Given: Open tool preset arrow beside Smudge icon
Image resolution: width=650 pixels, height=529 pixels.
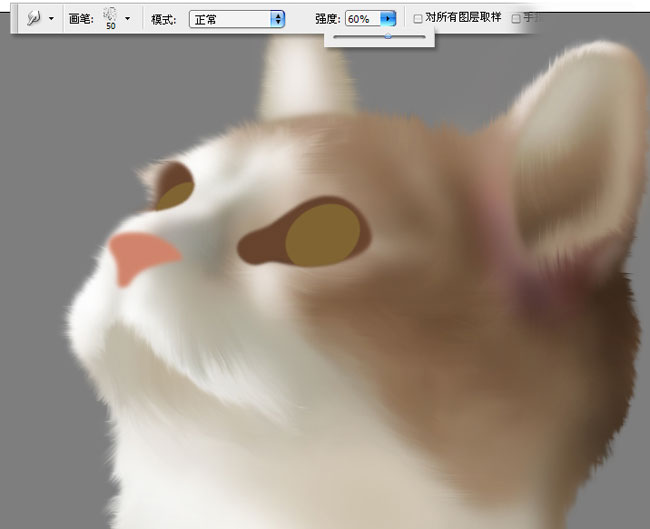Looking at the screenshot, I should [51, 19].
